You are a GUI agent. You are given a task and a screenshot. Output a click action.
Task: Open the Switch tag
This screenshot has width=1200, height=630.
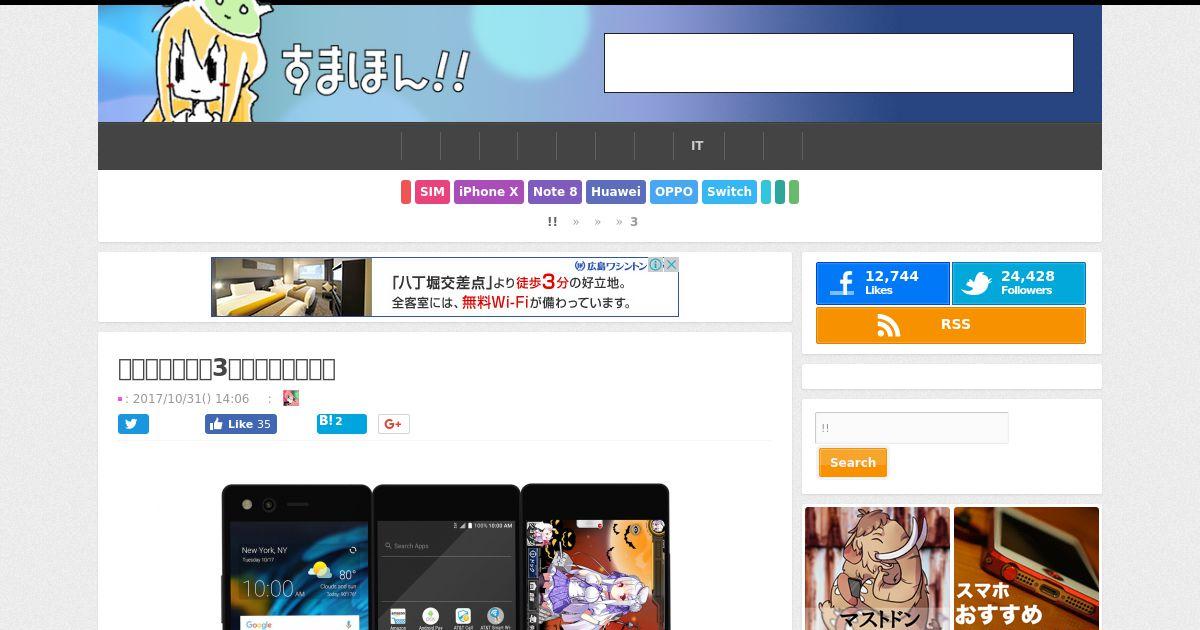729,192
